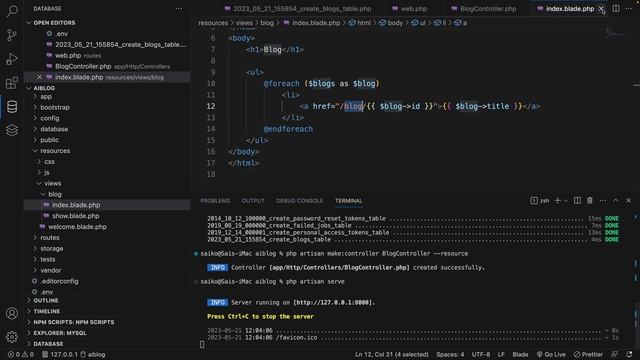The height and width of the screenshot is (360, 640).
Task: Open the Problems panel tab
Action: pos(215,200)
